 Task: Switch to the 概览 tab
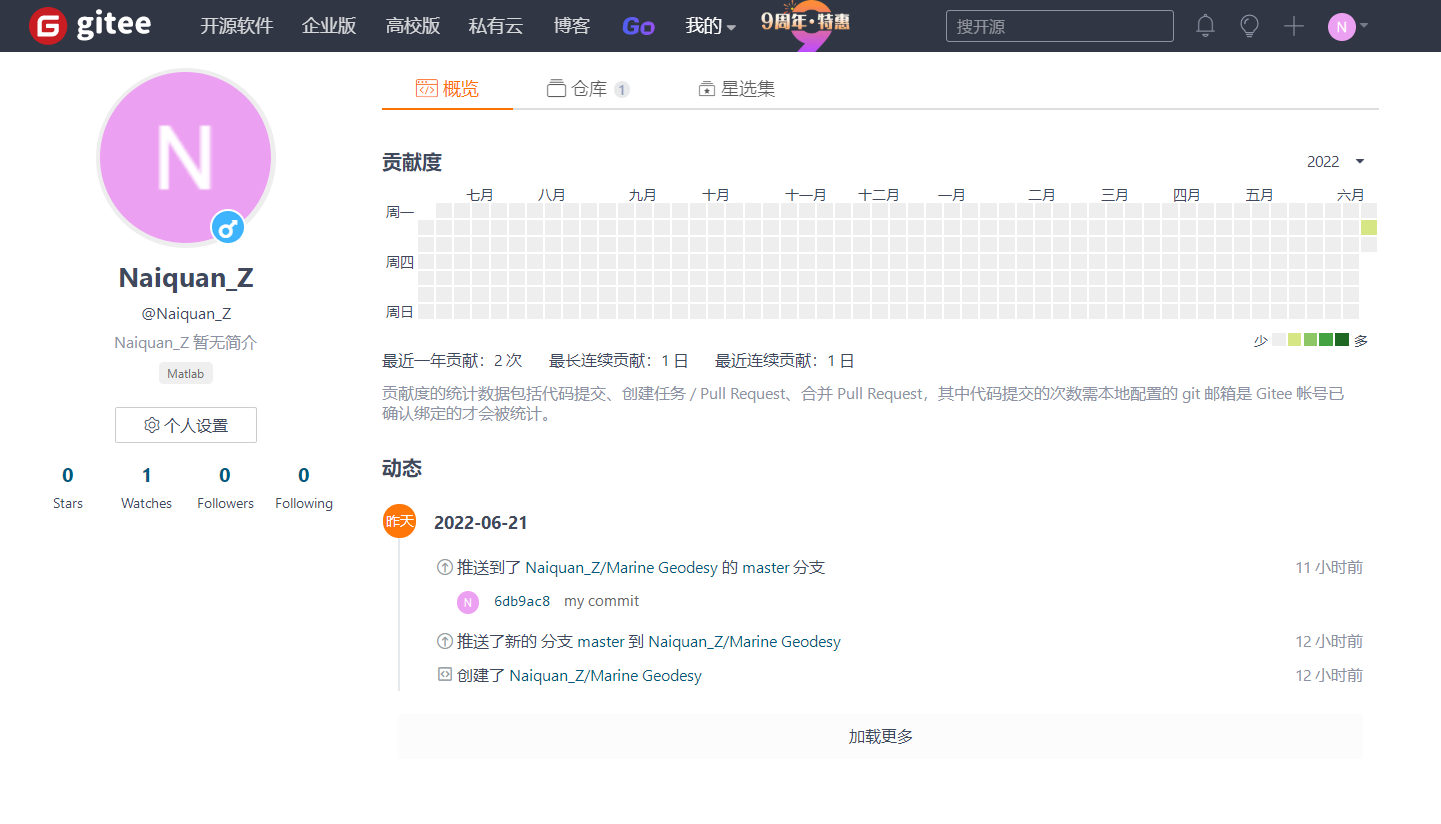[447, 89]
